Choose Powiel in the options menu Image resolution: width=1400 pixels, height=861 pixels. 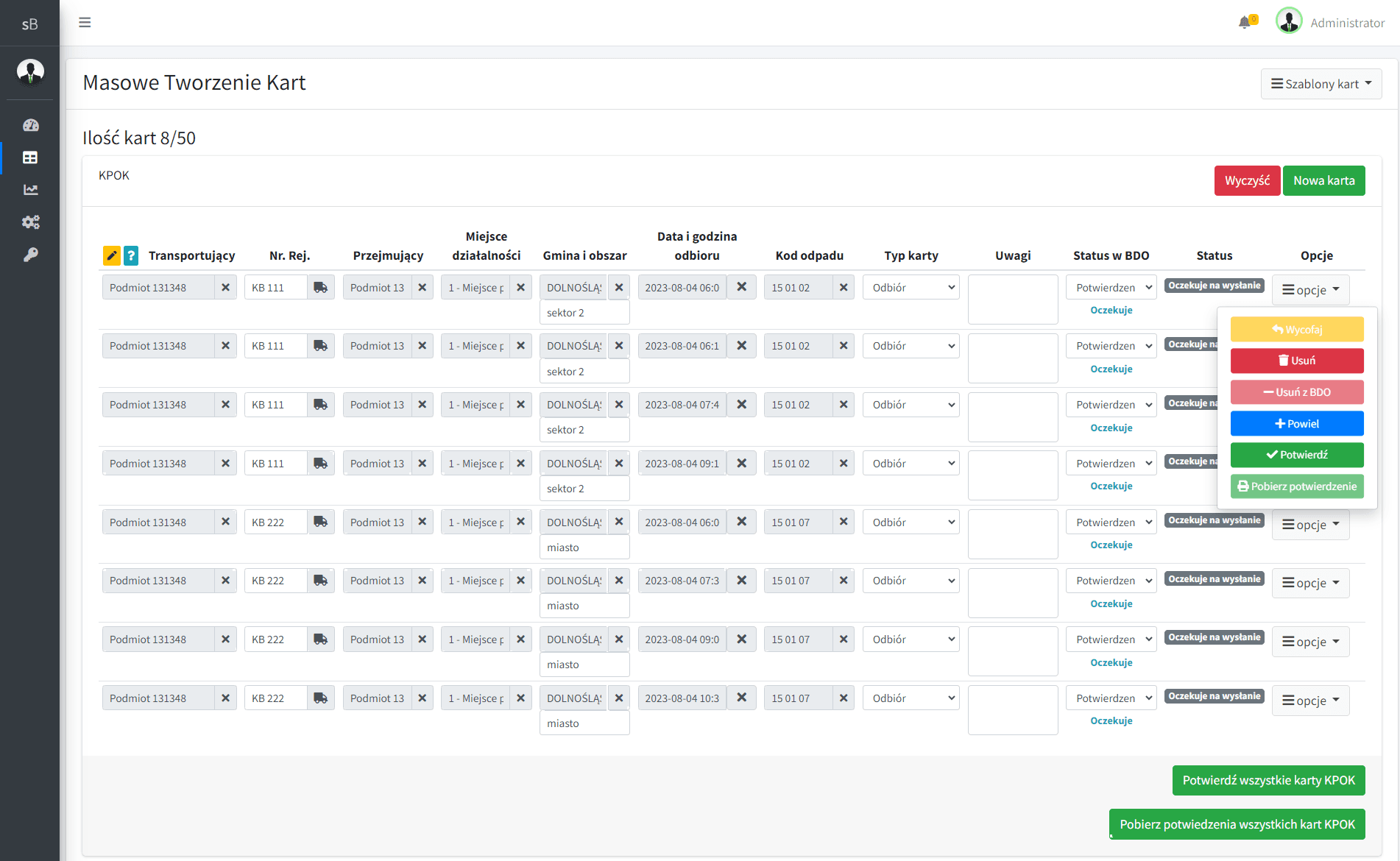coord(1297,424)
